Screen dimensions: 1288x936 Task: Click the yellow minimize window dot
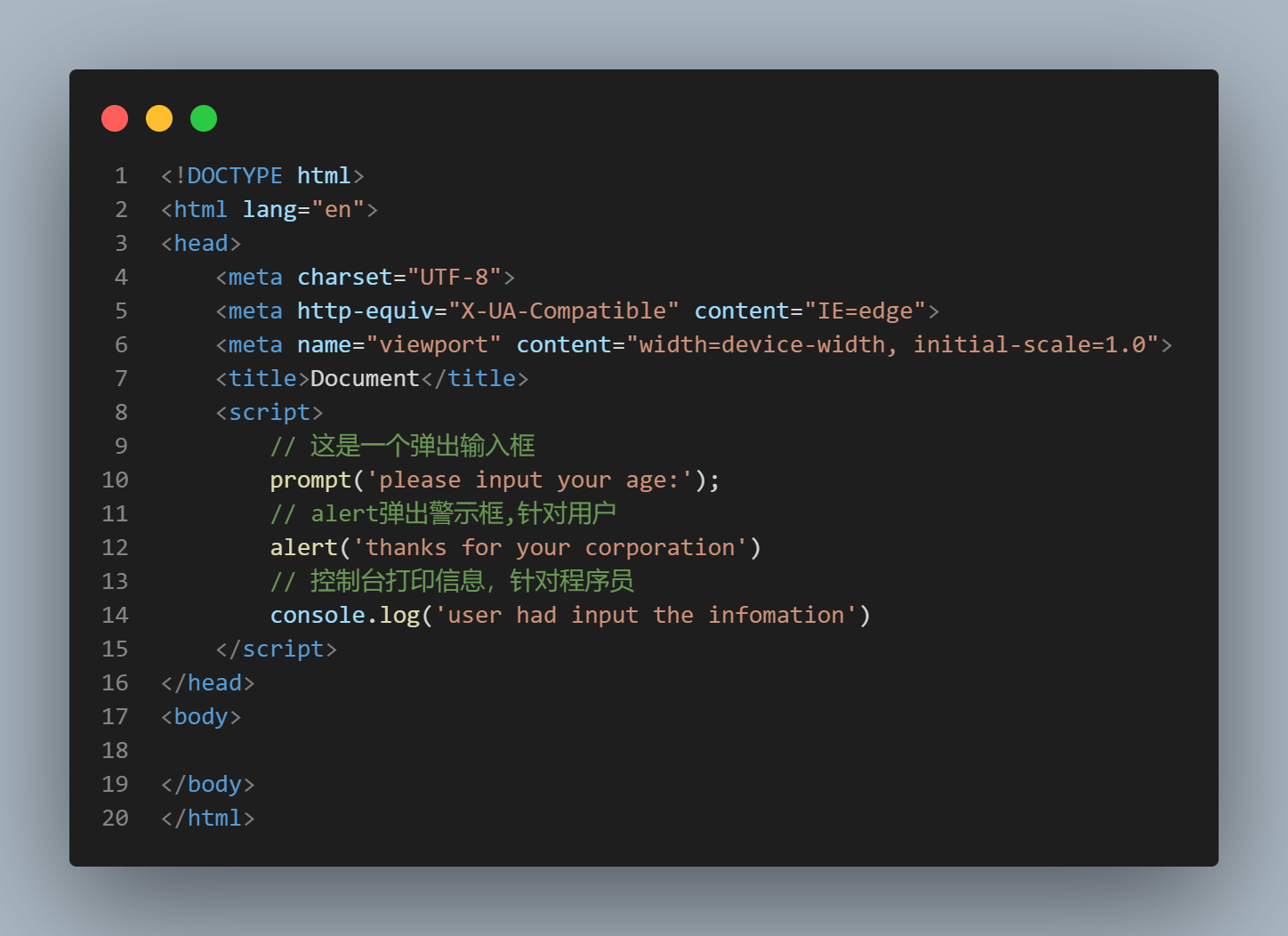coord(159,118)
